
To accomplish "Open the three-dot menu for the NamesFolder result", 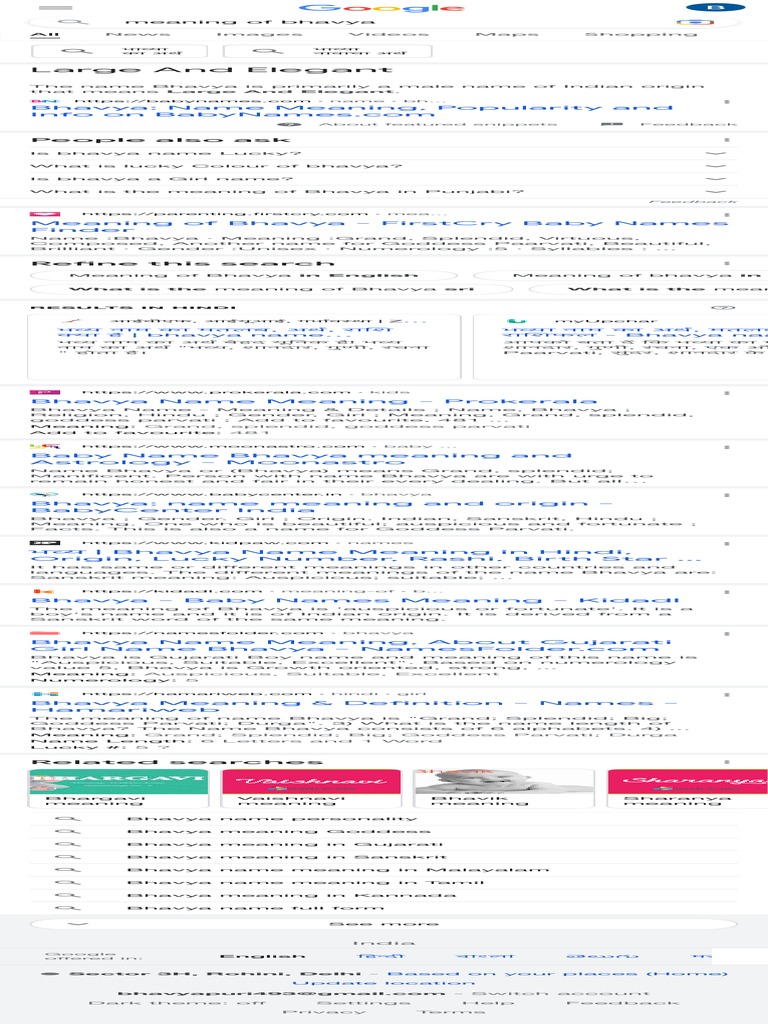I will tap(726, 633).
